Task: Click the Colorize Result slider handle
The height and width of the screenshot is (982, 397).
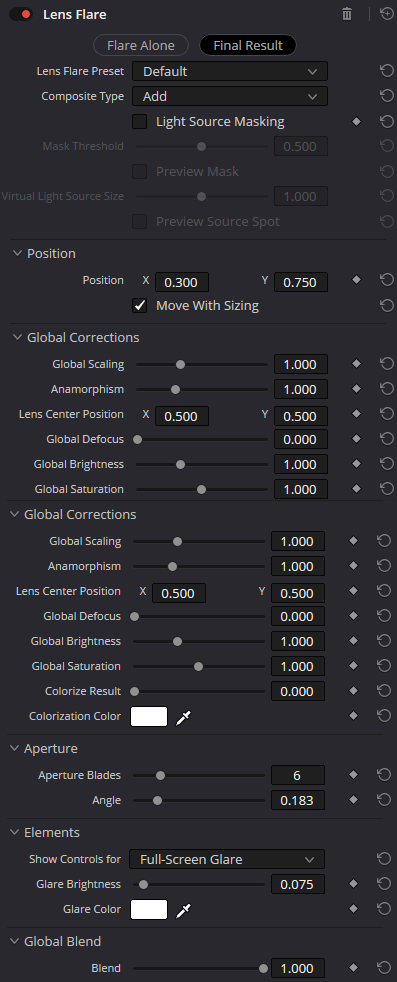Action: [x=135, y=691]
